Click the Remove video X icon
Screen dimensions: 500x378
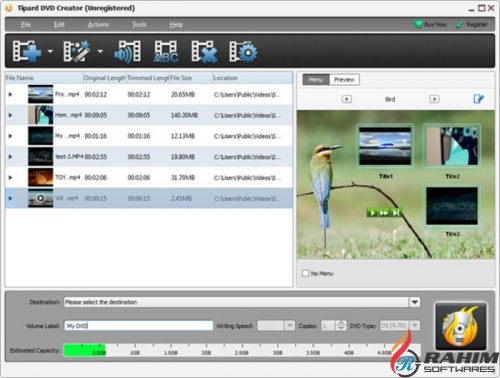point(204,51)
